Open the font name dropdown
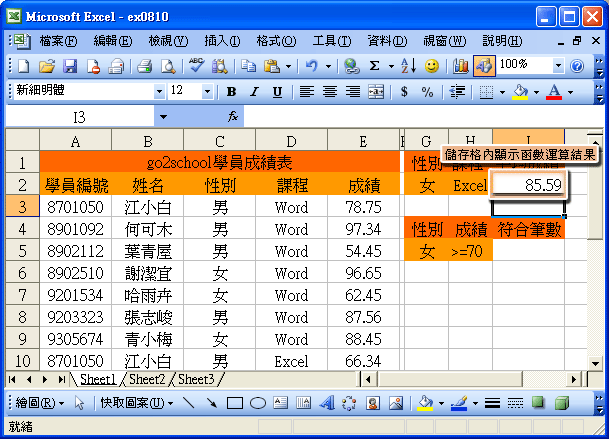Screen dimensions: 609x440 tap(159, 91)
